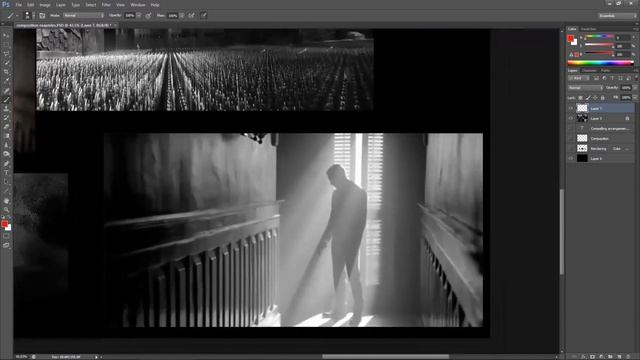This screenshot has width=640, height=360.
Task: Select the Clone Stamp tool
Action: pos(6,109)
